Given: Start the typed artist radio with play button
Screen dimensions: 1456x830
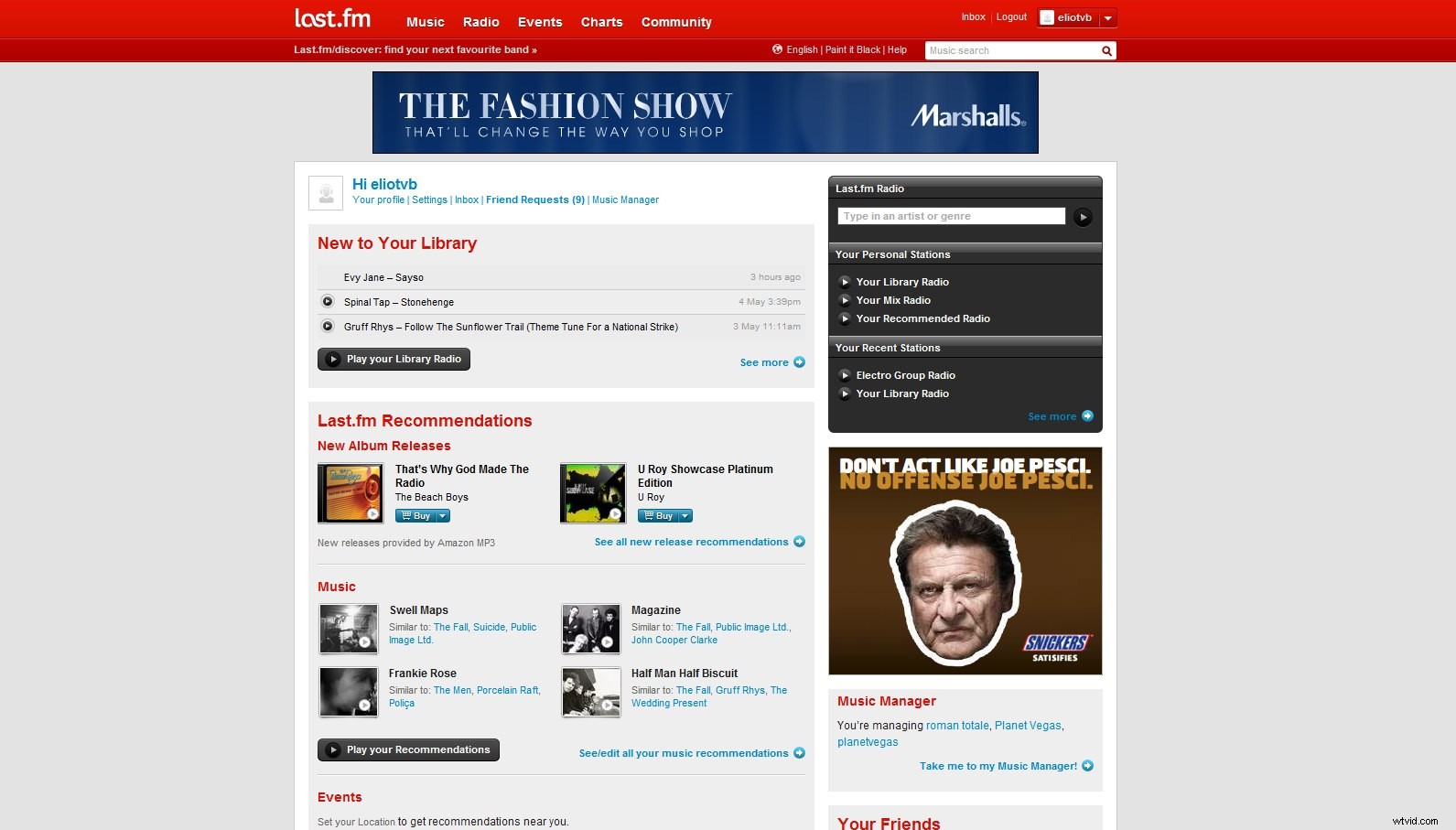Looking at the screenshot, I should coord(1083,217).
